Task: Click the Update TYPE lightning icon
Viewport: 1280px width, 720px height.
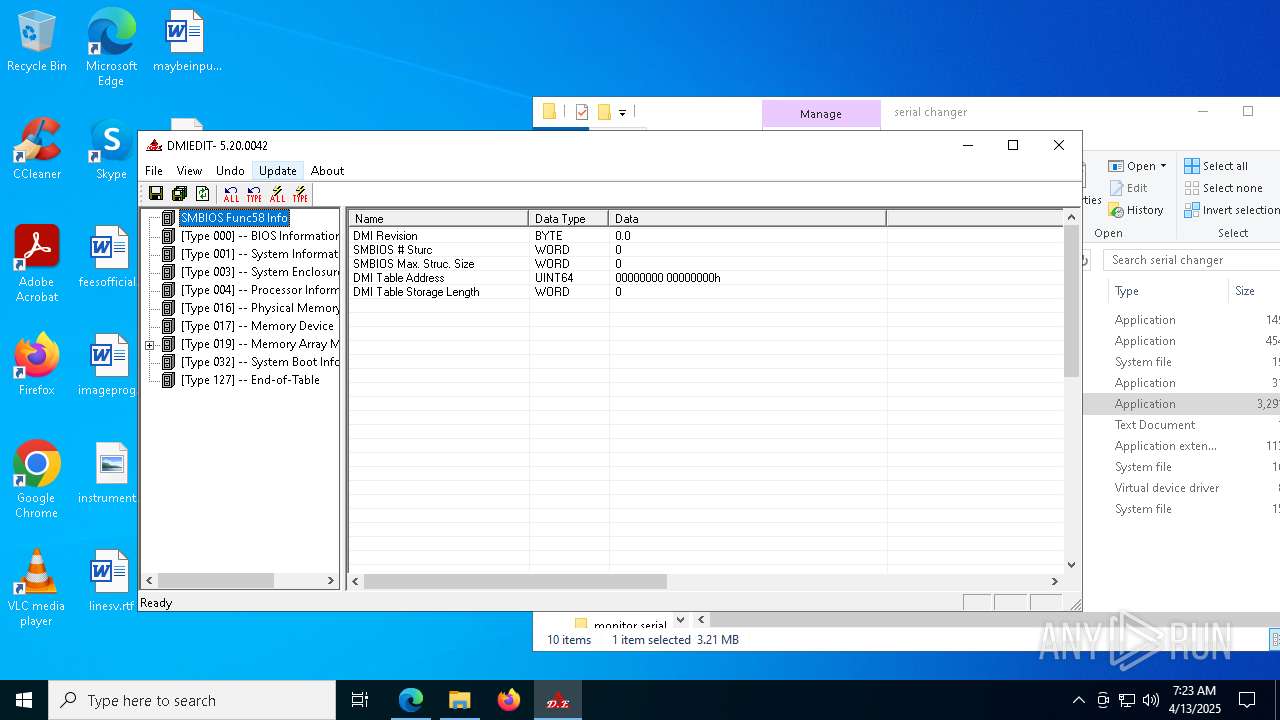Action: [300, 194]
